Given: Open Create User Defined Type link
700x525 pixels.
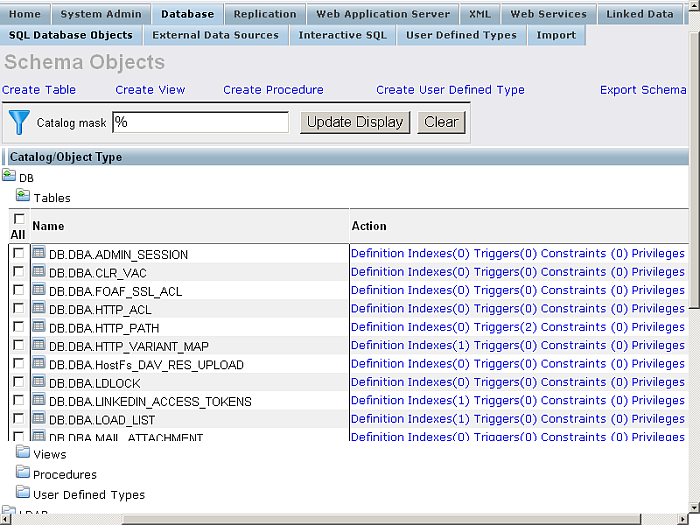Looking at the screenshot, I should (x=450, y=90).
